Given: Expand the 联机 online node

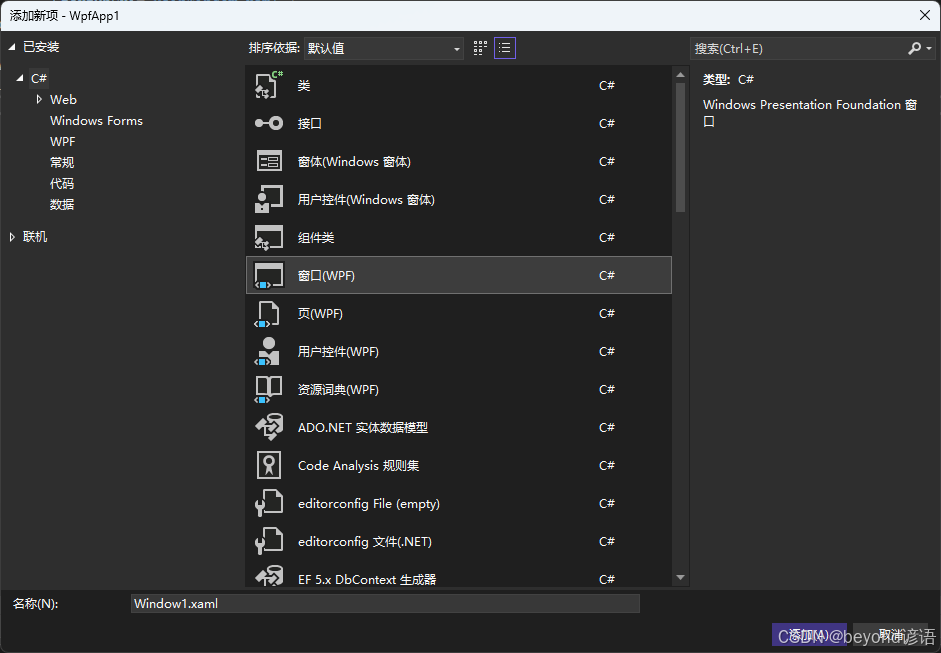Looking at the screenshot, I should (12, 237).
